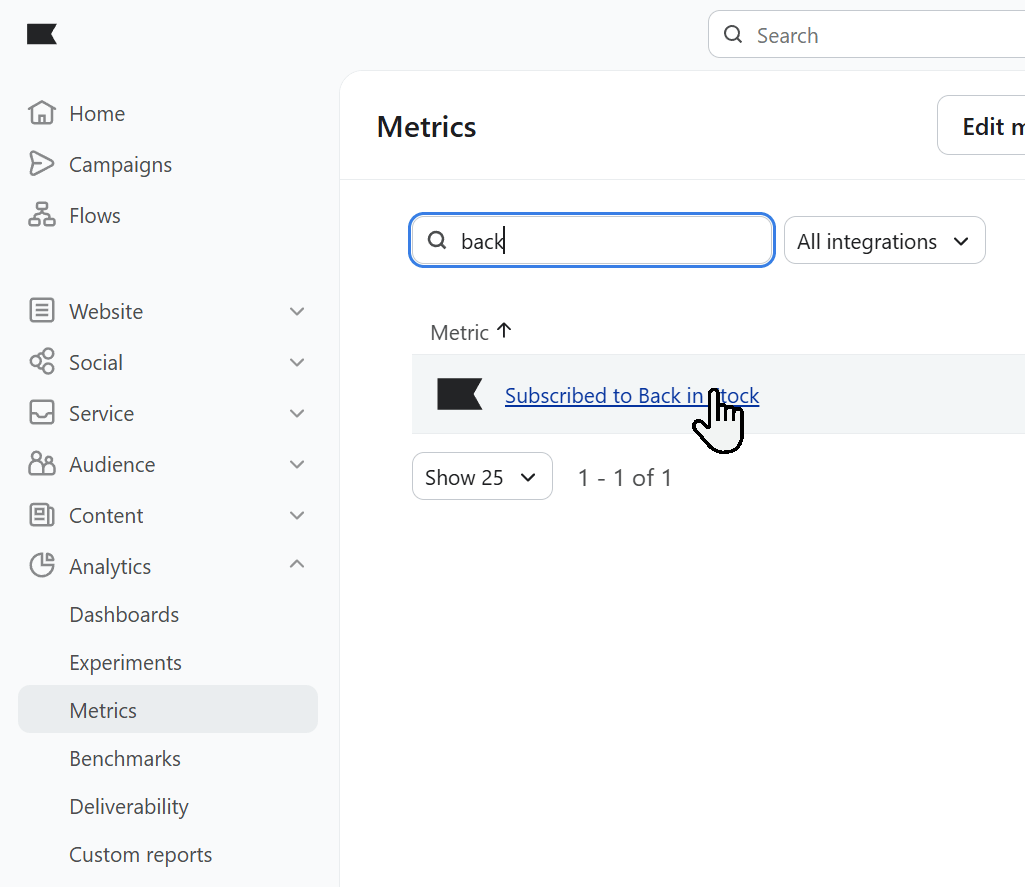This screenshot has height=887, width=1025.
Task: Go to Home in the sidebar
Action: (97, 114)
